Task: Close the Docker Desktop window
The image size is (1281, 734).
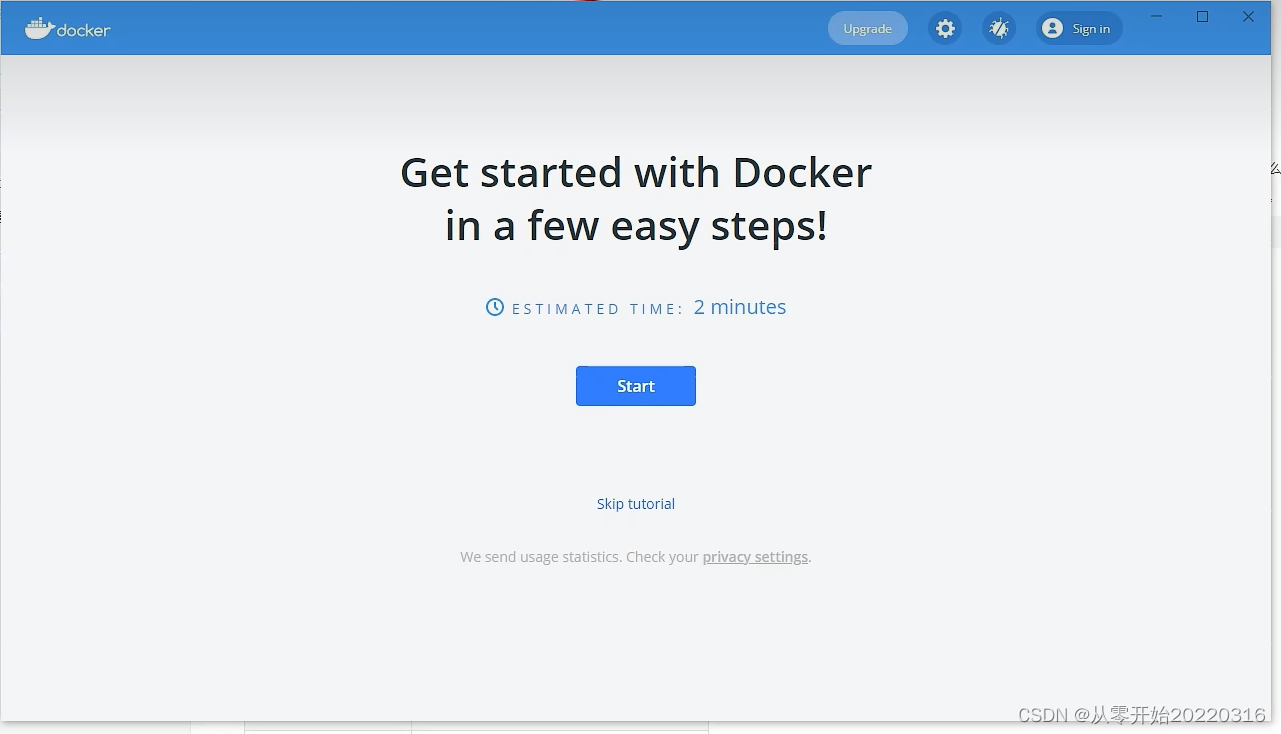Action: pos(1248,16)
